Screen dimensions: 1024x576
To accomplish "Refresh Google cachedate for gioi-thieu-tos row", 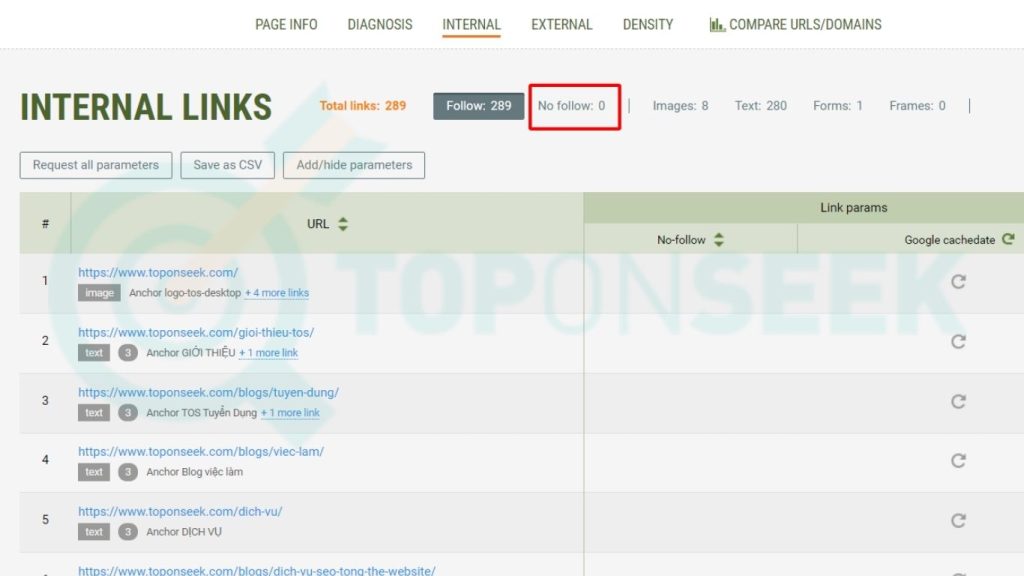I will click(957, 342).
